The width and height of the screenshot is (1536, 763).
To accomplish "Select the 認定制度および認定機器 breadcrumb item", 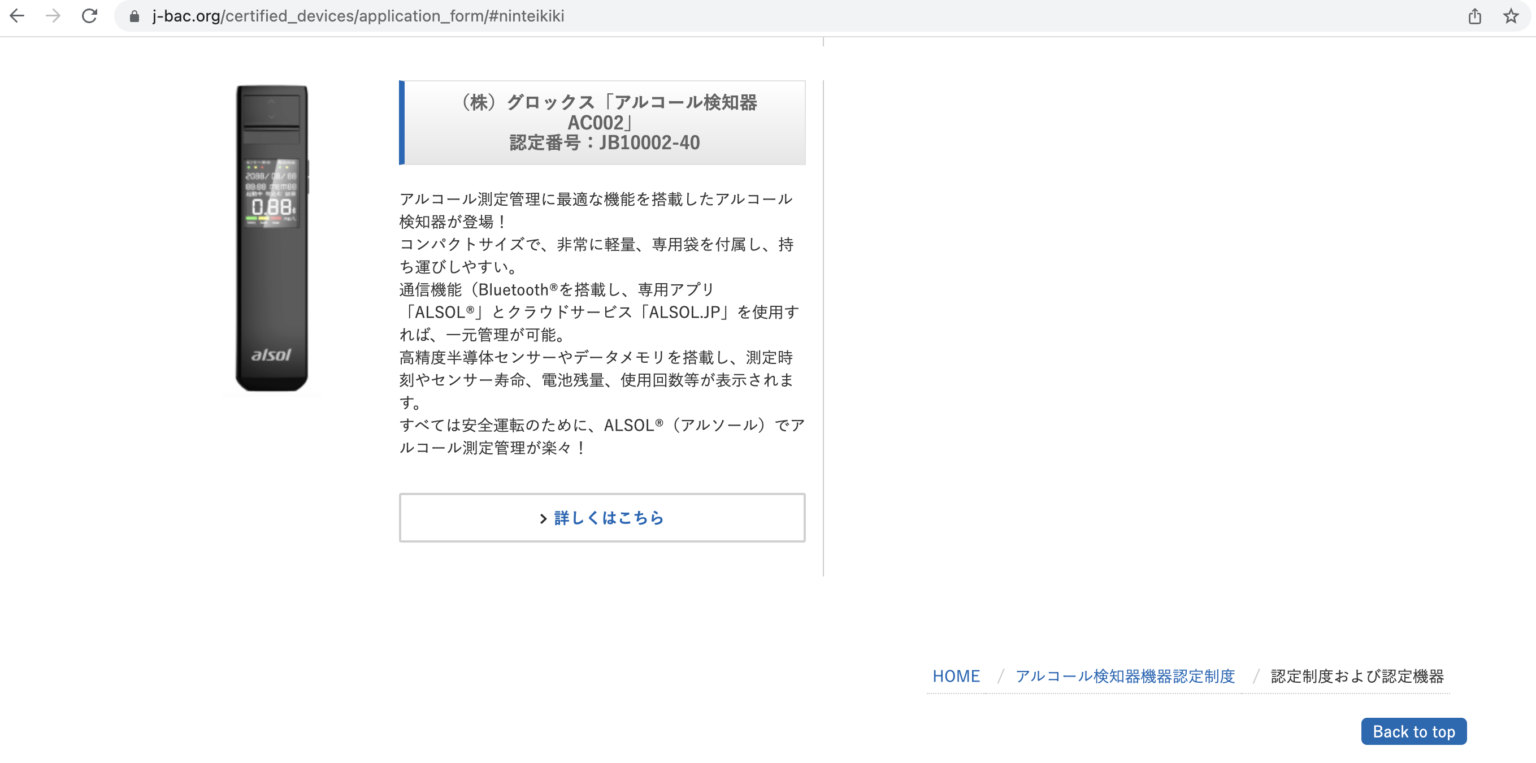I will point(1357,676).
